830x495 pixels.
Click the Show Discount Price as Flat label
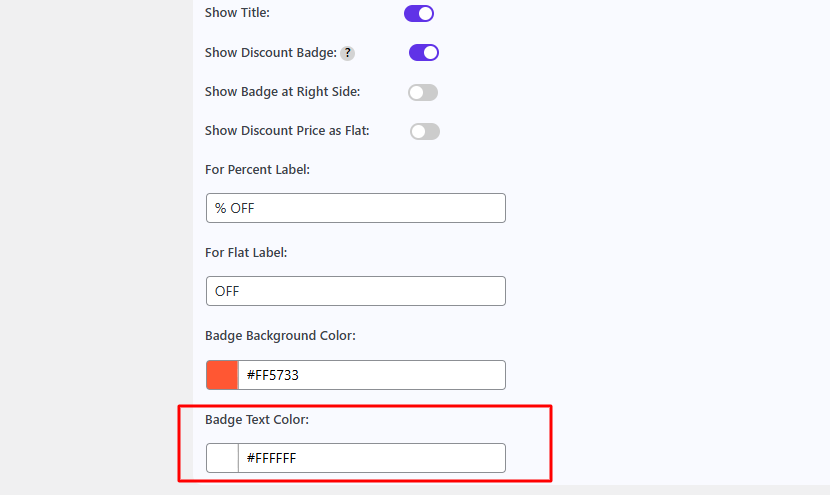[x=287, y=131]
